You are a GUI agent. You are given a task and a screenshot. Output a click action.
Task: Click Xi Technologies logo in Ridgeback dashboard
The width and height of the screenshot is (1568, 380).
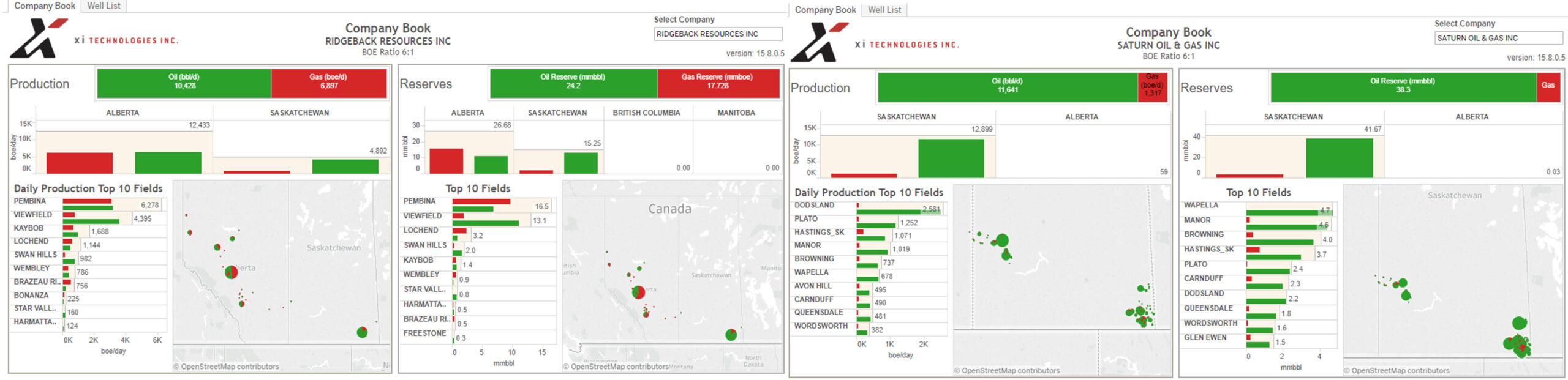[93, 38]
